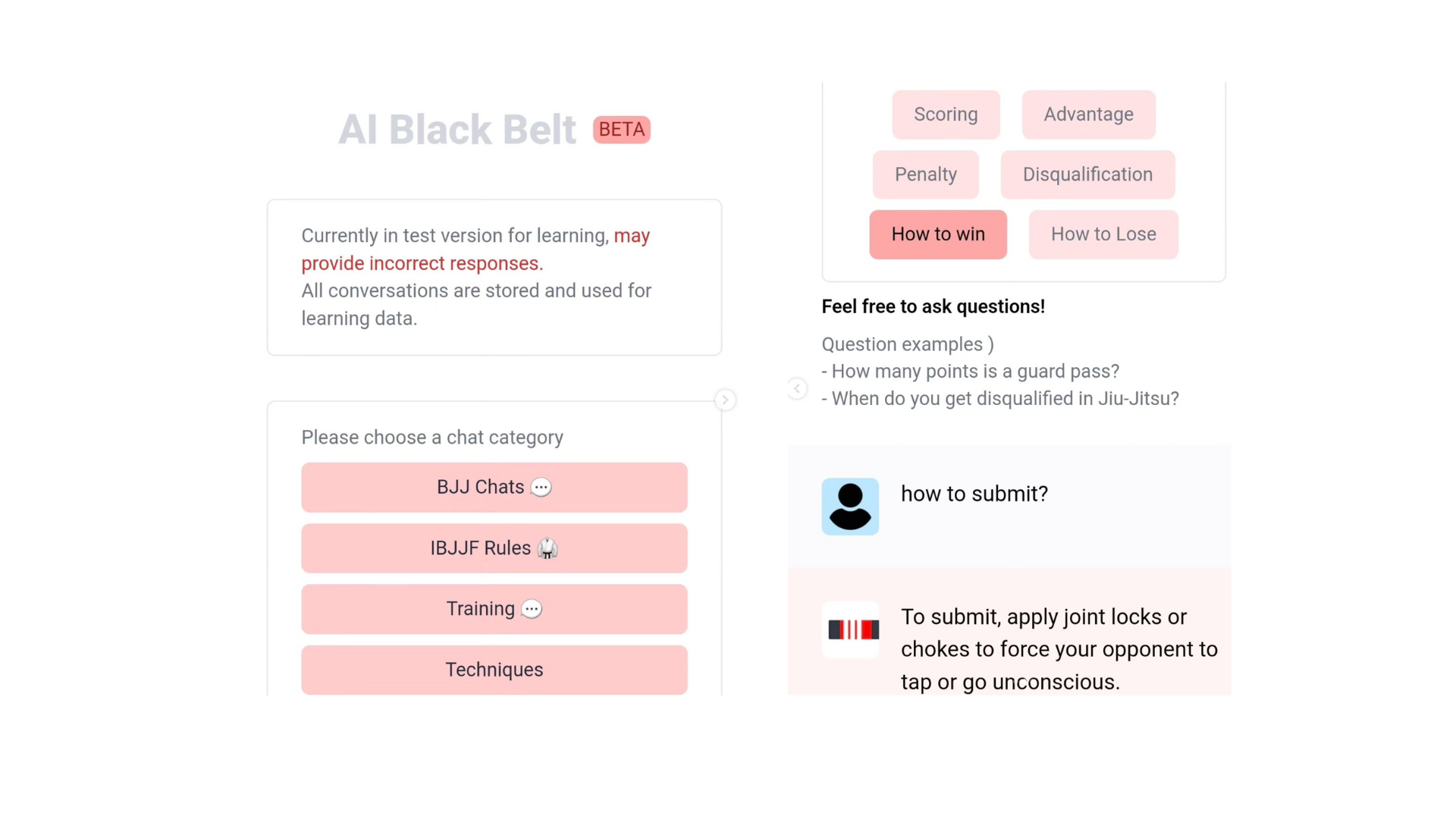Click the user avatar next to the question

[850, 506]
